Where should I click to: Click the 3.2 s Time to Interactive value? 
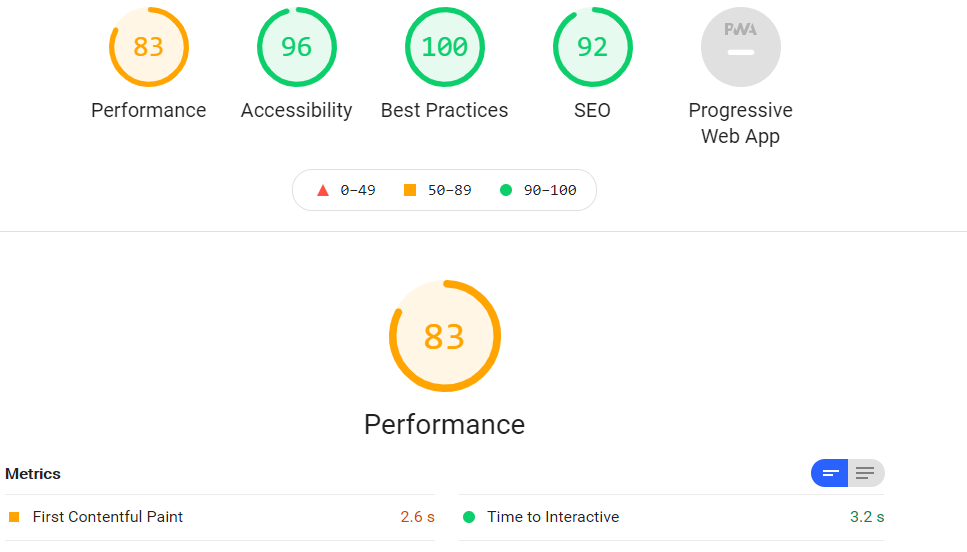click(867, 517)
